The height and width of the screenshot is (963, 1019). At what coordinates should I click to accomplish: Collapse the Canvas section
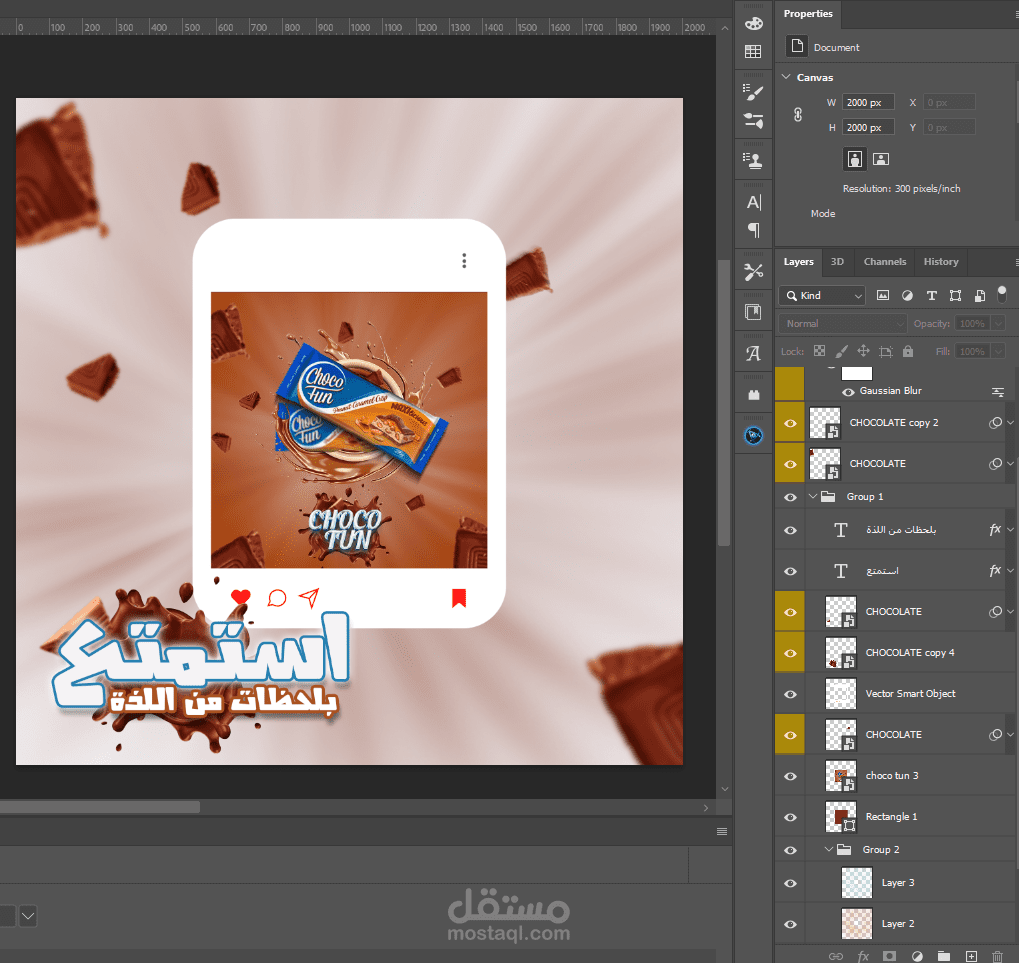(786, 77)
